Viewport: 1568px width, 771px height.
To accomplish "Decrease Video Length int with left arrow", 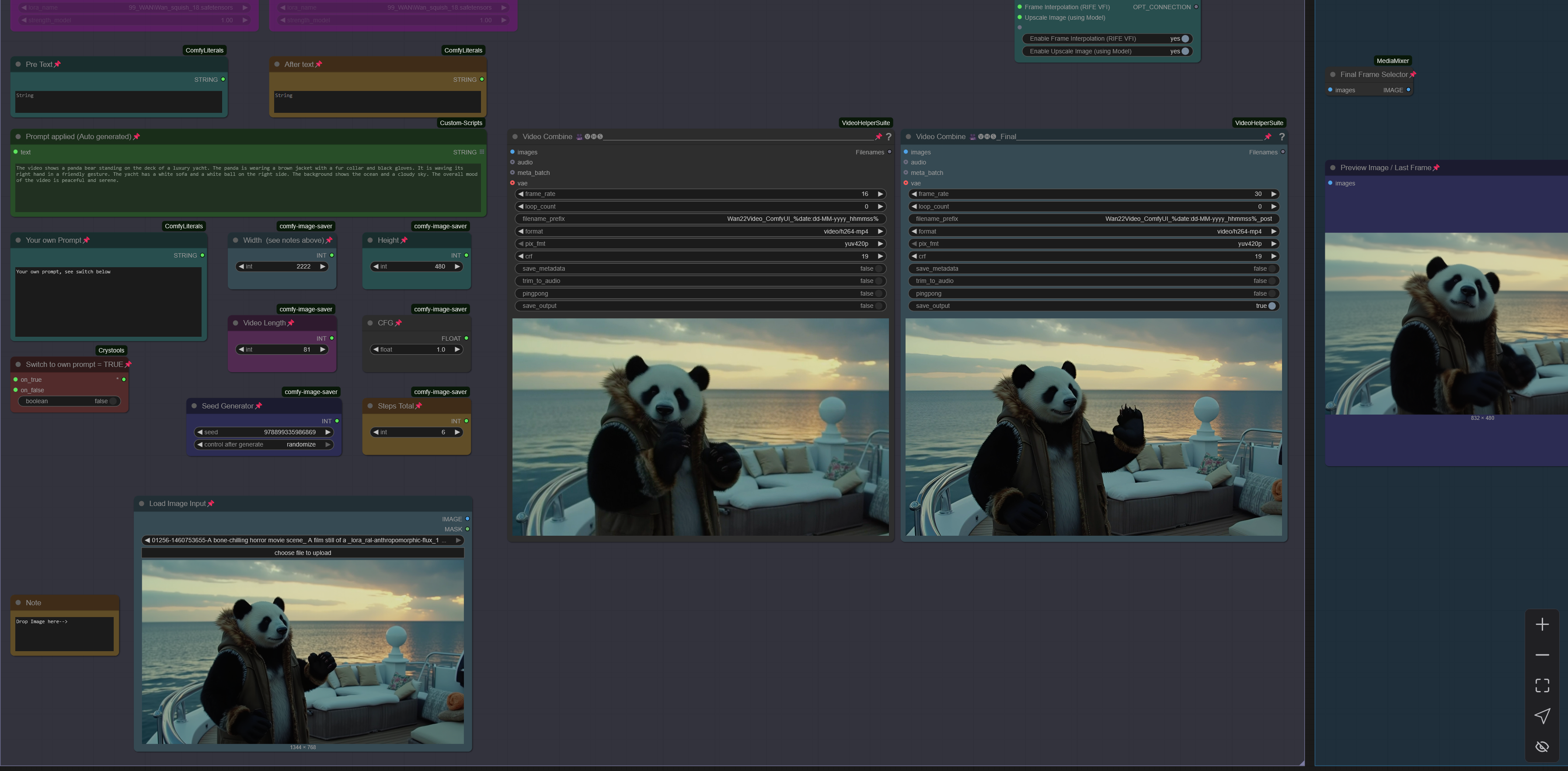I will [x=241, y=349].
